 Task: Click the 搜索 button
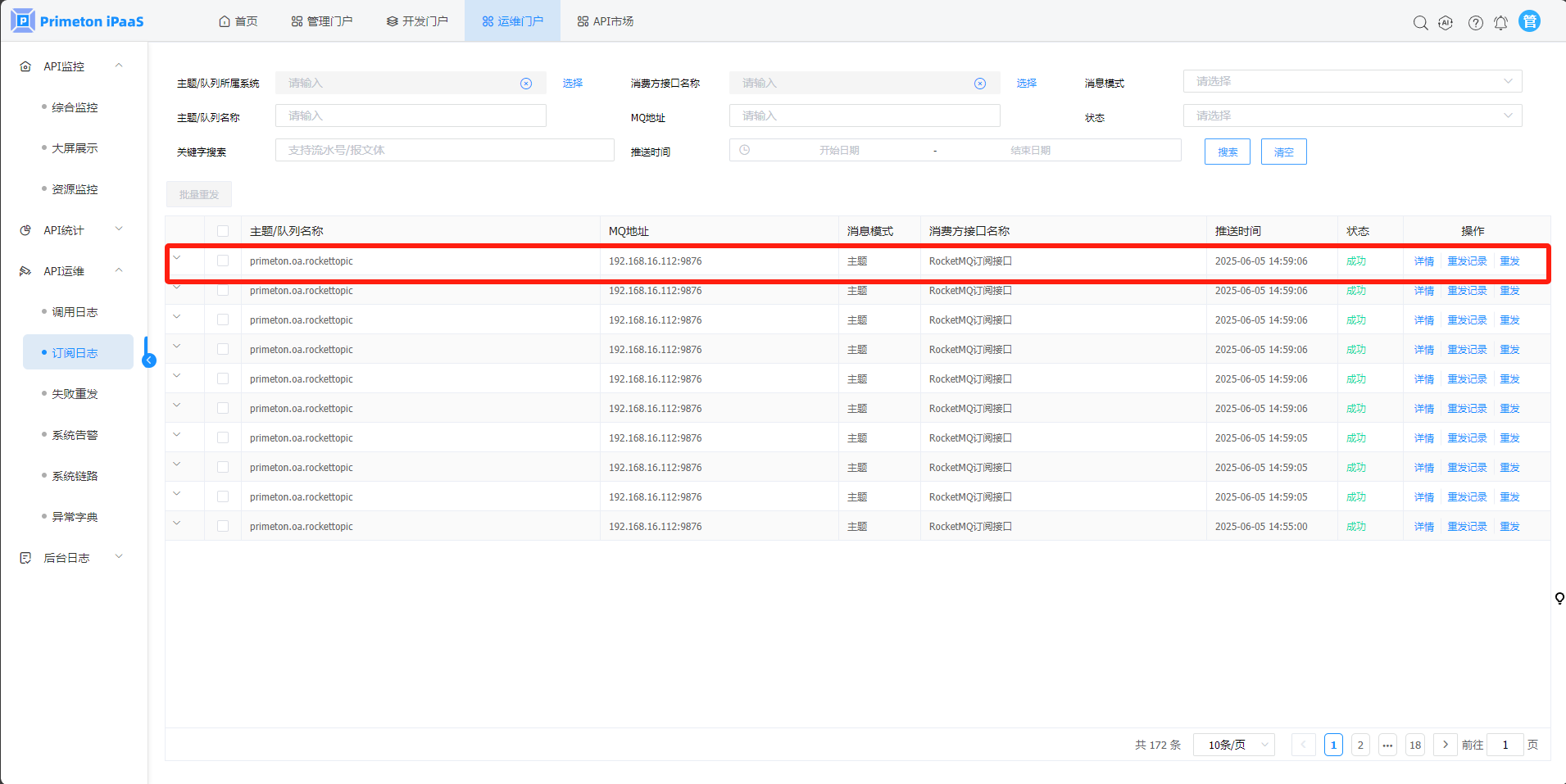tap(1227, 152)
